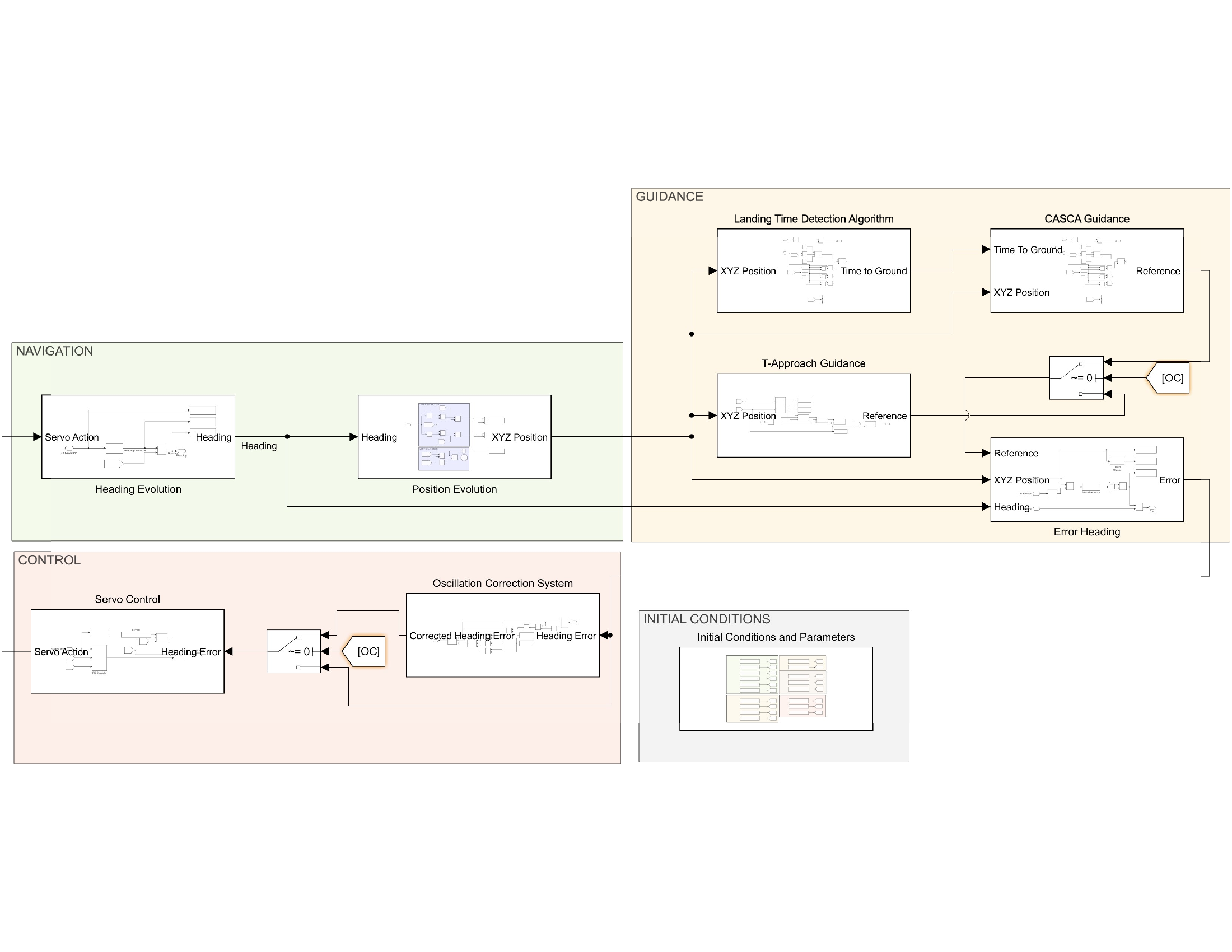Select the switch block in Guidance area
The height and width of the screenshot is (952, 1232).
coord(1076,378)
